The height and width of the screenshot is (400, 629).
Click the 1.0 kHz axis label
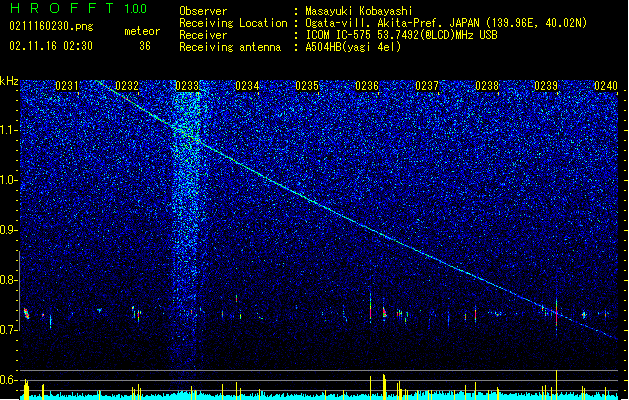point(9,180)
